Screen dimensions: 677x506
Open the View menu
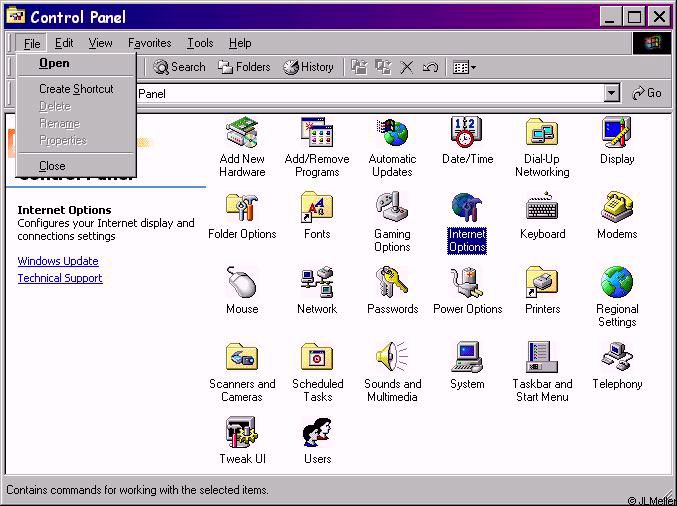(100, 43)
